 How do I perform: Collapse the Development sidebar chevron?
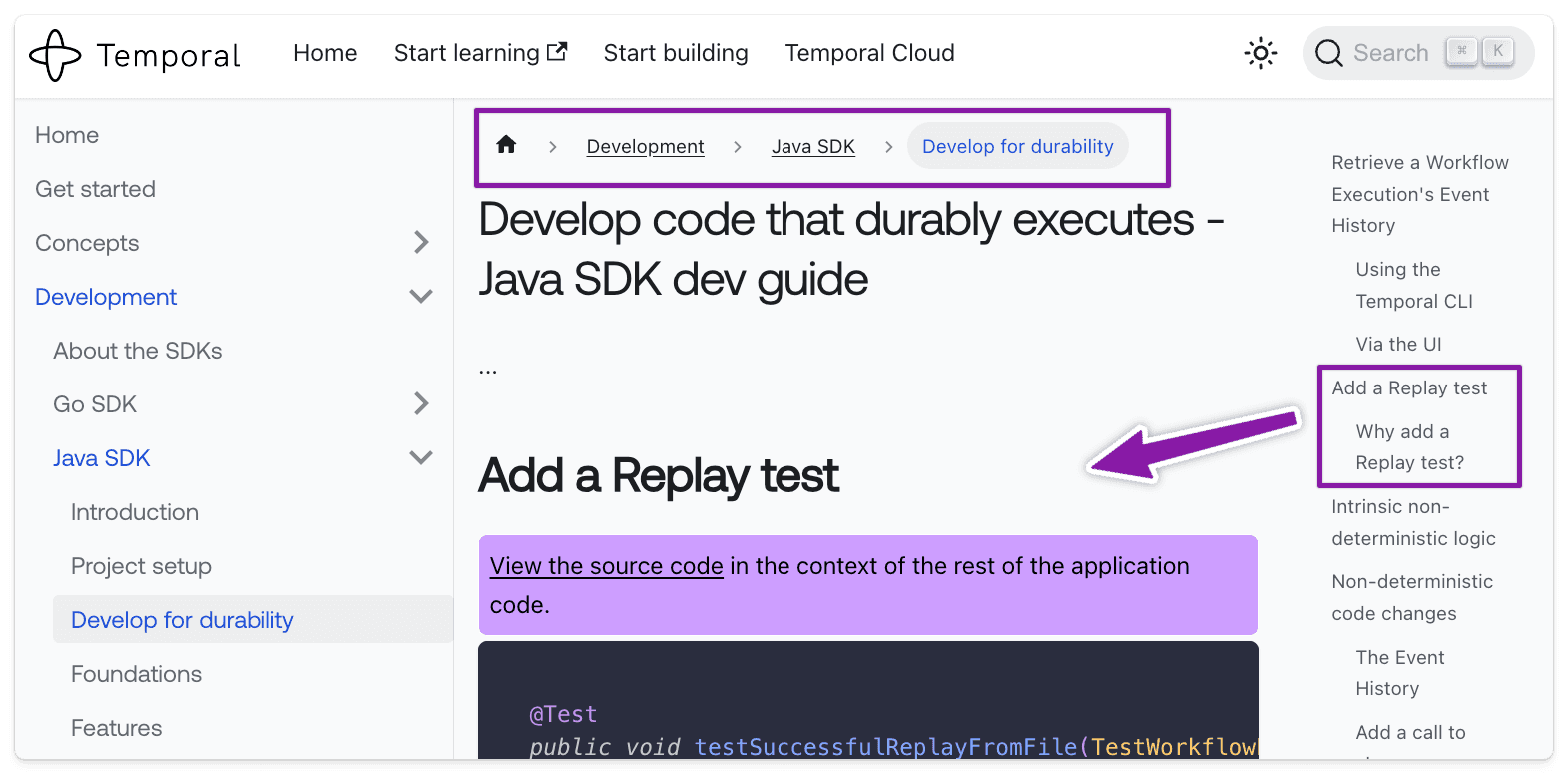[421, 297]
